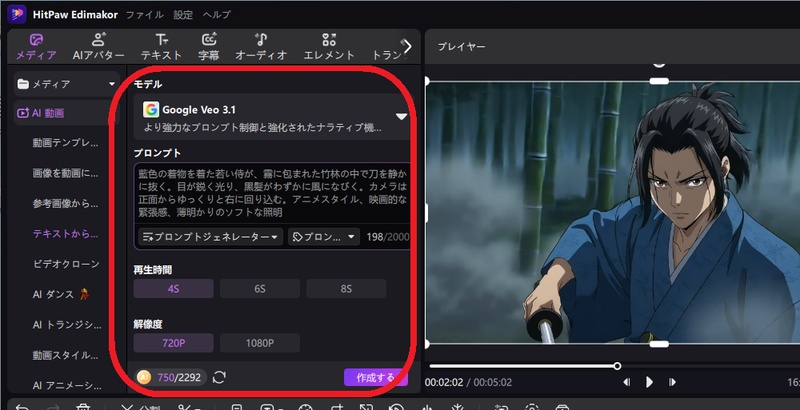Show more tabs with right chevron
The height and width of the screenshot is (410, 800).
[407, 46]
